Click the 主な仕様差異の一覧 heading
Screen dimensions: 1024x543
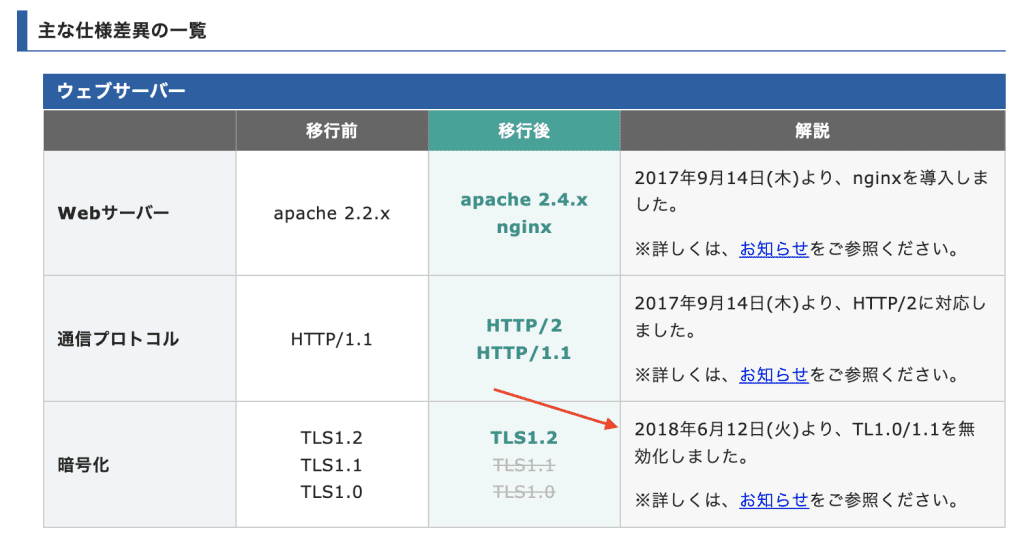(122, 30)
